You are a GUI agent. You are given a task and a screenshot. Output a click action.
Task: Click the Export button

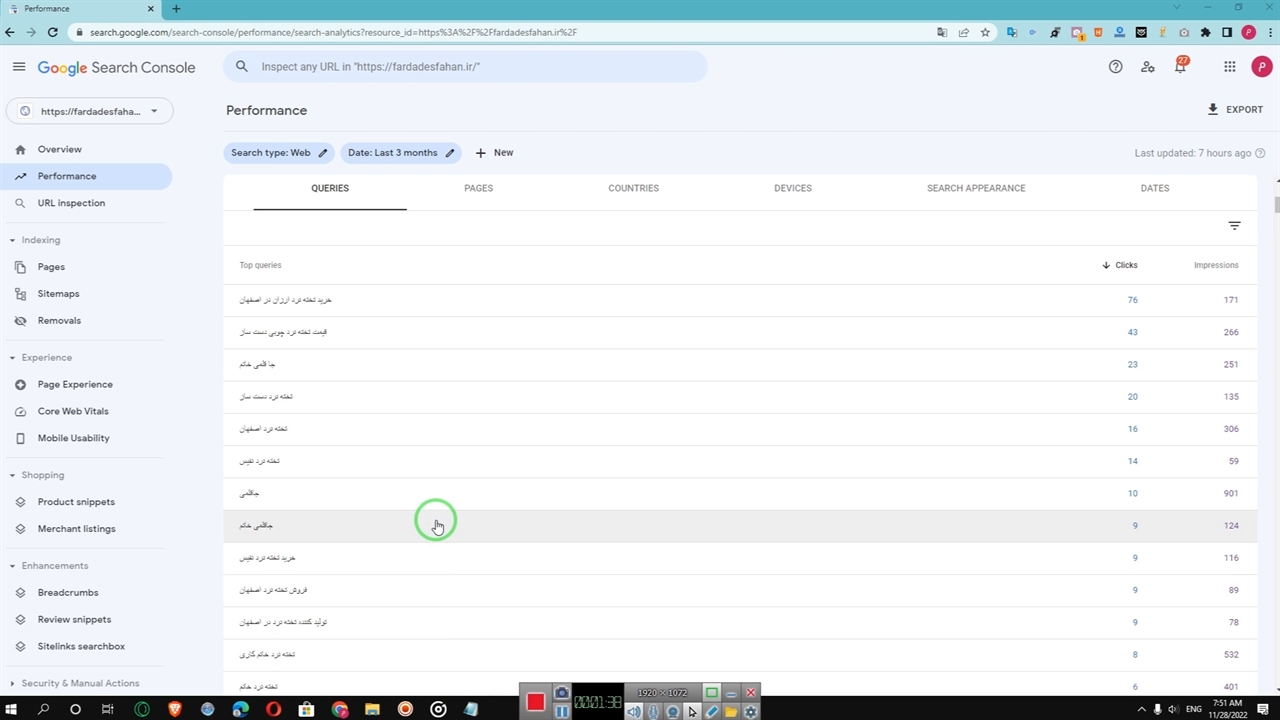(x=1235, y=110)
